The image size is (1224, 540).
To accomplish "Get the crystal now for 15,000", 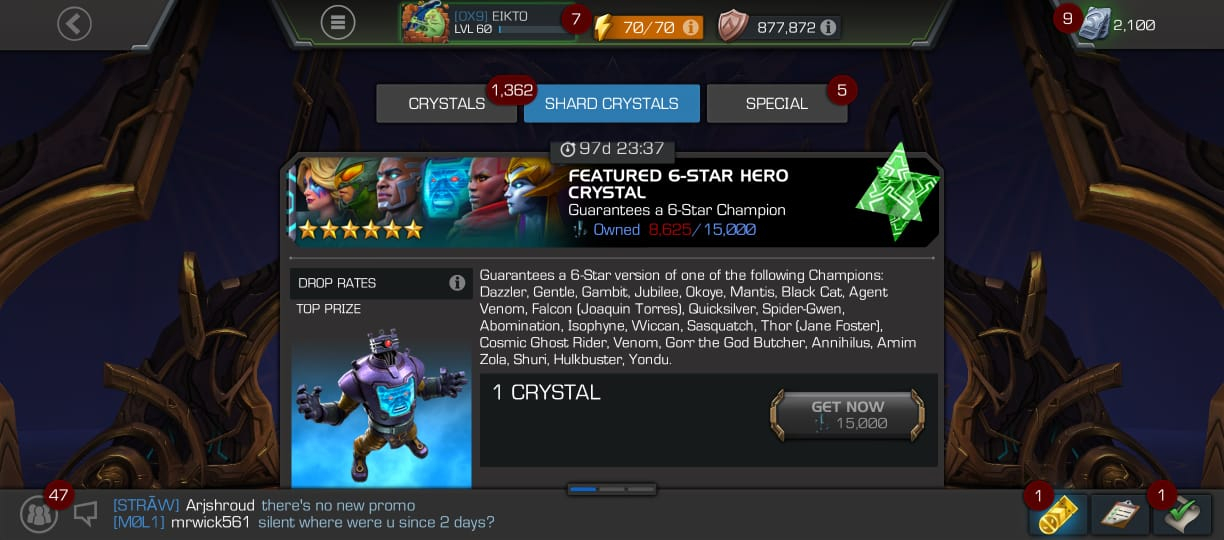I will (x=847, y=415).
